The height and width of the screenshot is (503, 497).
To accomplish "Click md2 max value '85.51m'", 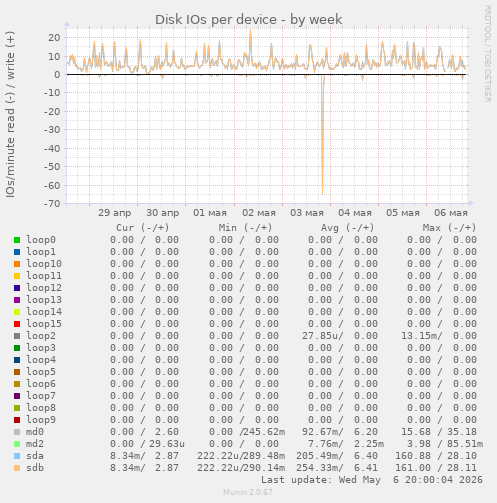I will coord(465,444).
